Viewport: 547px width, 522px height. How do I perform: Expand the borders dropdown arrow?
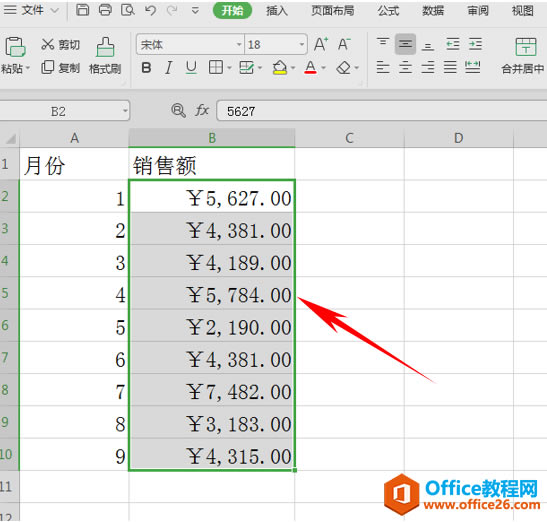point(229,68)
